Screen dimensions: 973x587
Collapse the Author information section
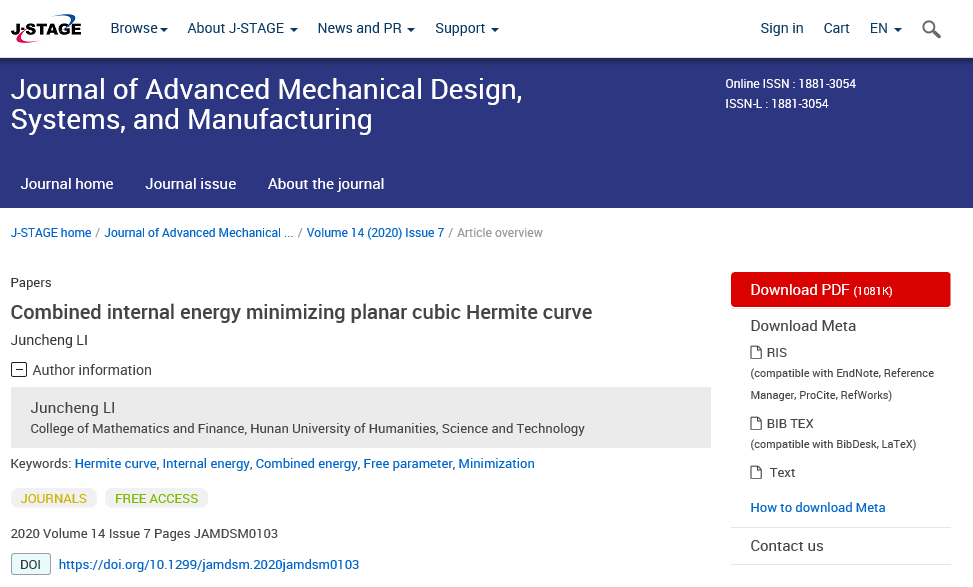pos(19,370)
